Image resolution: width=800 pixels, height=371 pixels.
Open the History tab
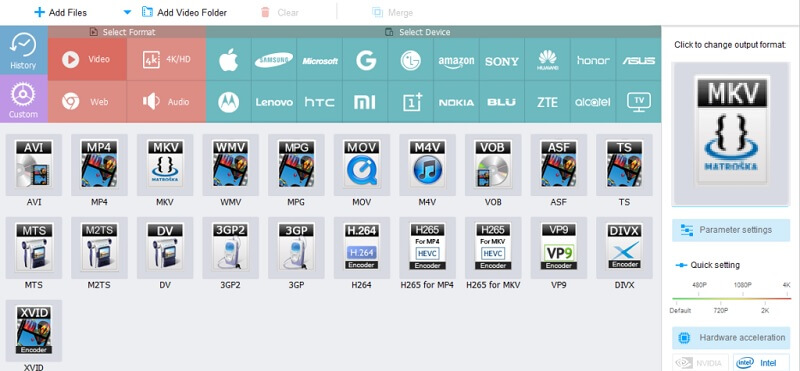click(x=23, y=51)
